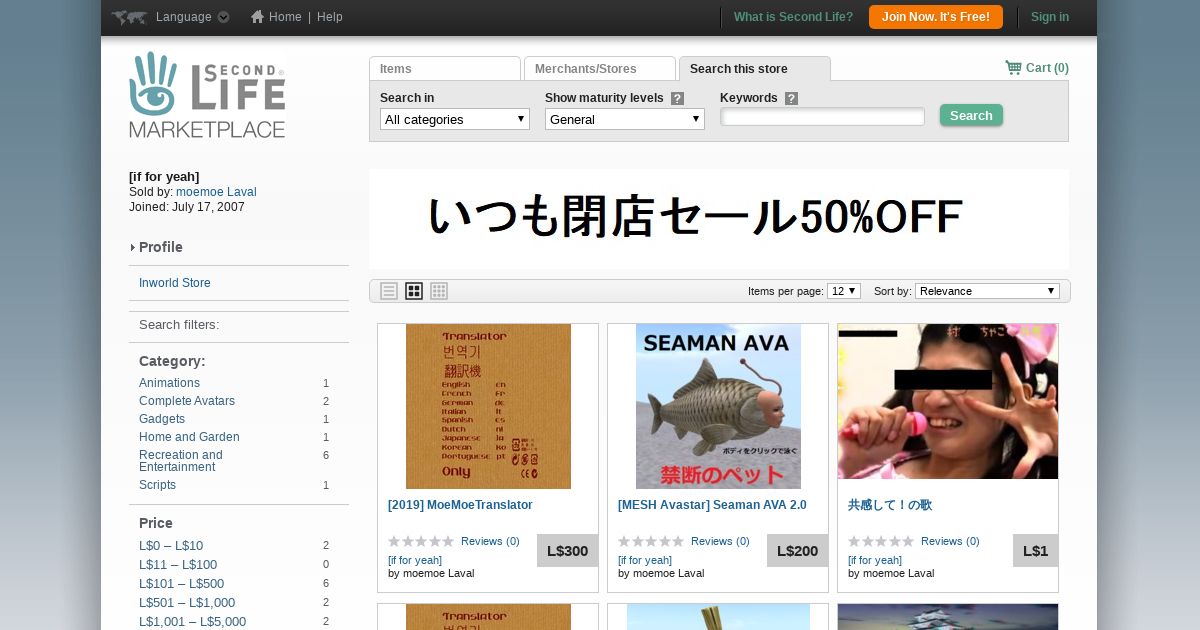
Task: Click the L$200 price tag
Action: pos(798,551)
